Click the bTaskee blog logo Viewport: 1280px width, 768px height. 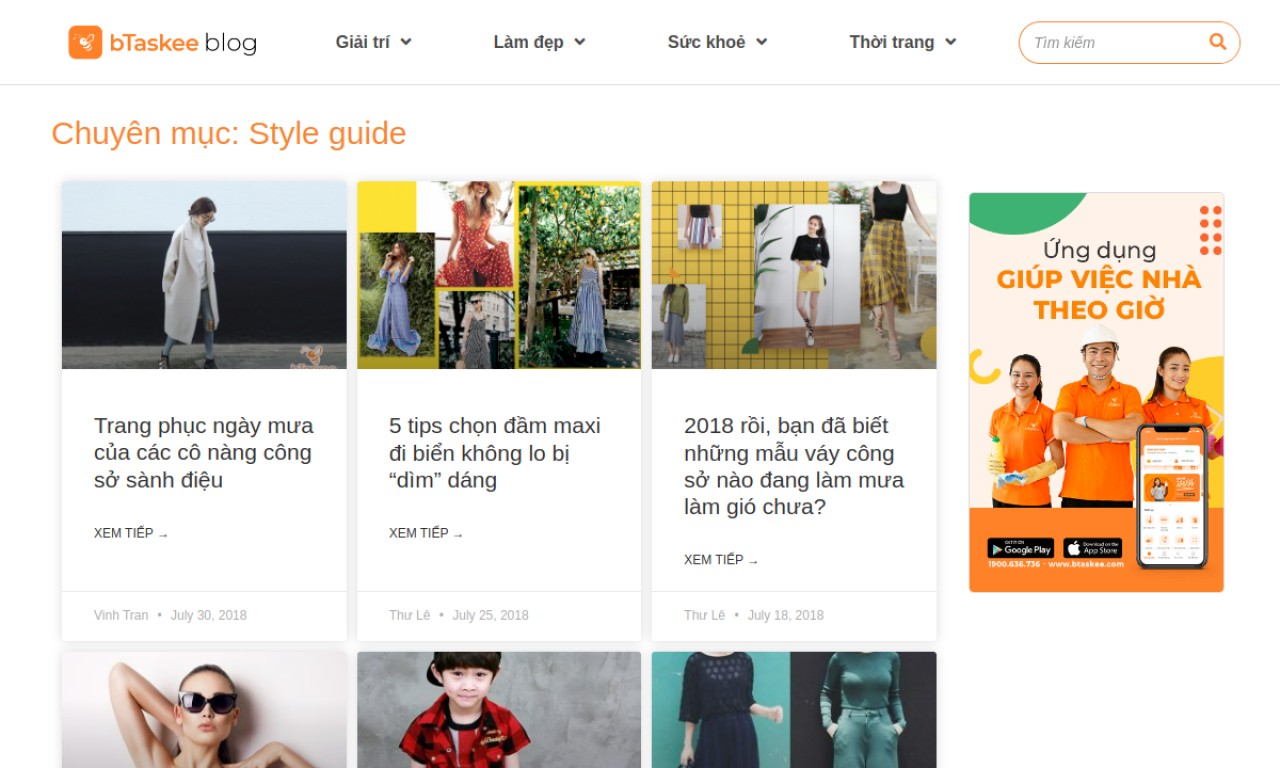click(162, 42)
